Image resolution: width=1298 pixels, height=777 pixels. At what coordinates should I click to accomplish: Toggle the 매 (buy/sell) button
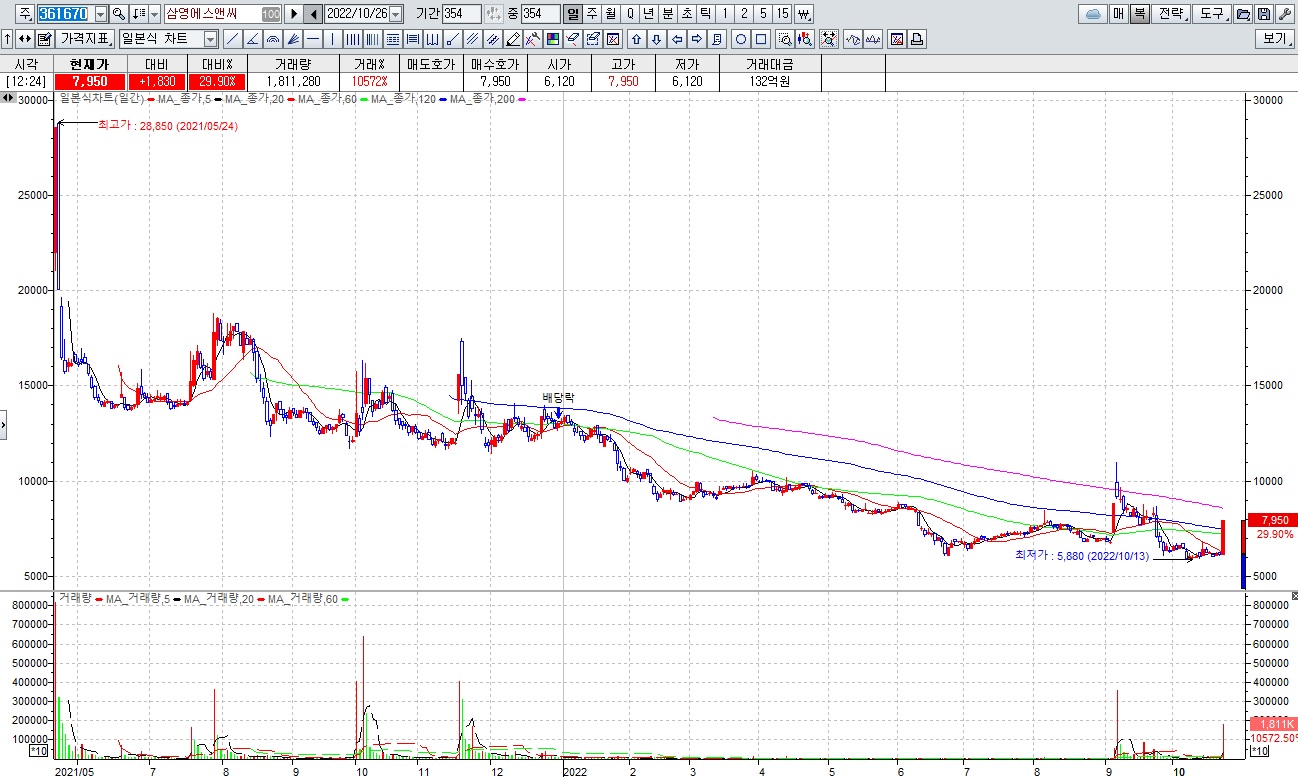tap(1119, 14)
